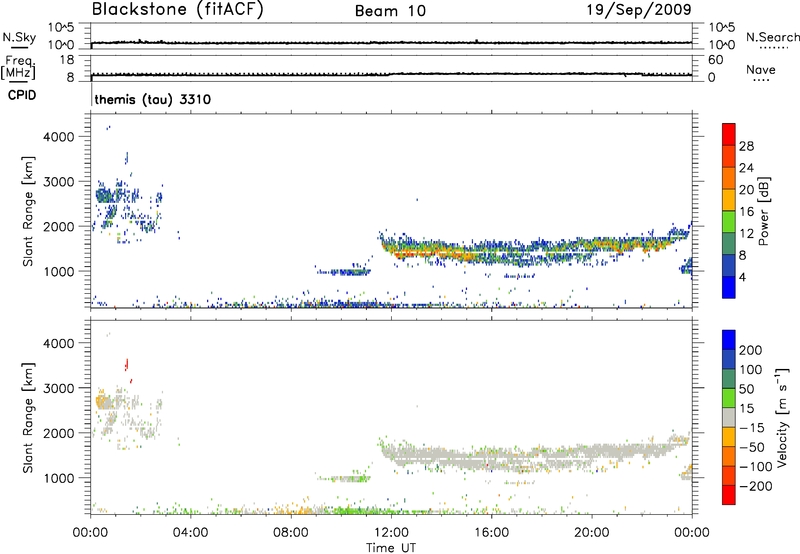Click the '60' right tick of Nave axis
This screenshot has height=554, width=800.
[x=715, y=60]
